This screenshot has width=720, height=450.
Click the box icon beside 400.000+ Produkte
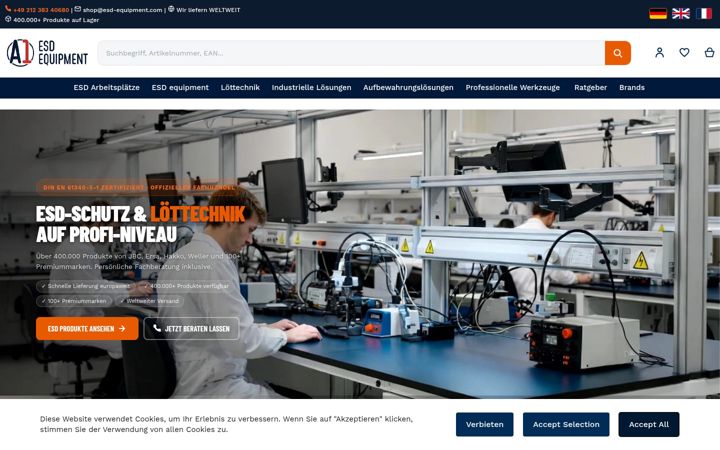[x=8, y=19]
